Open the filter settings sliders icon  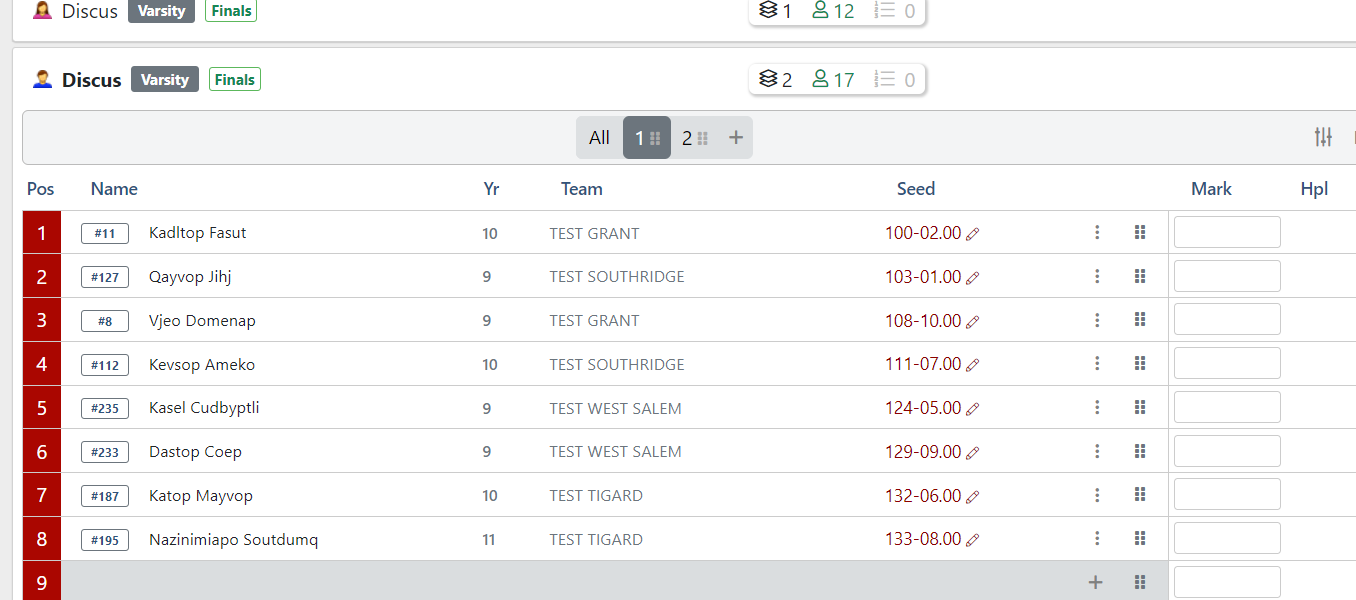point(1323,138)
